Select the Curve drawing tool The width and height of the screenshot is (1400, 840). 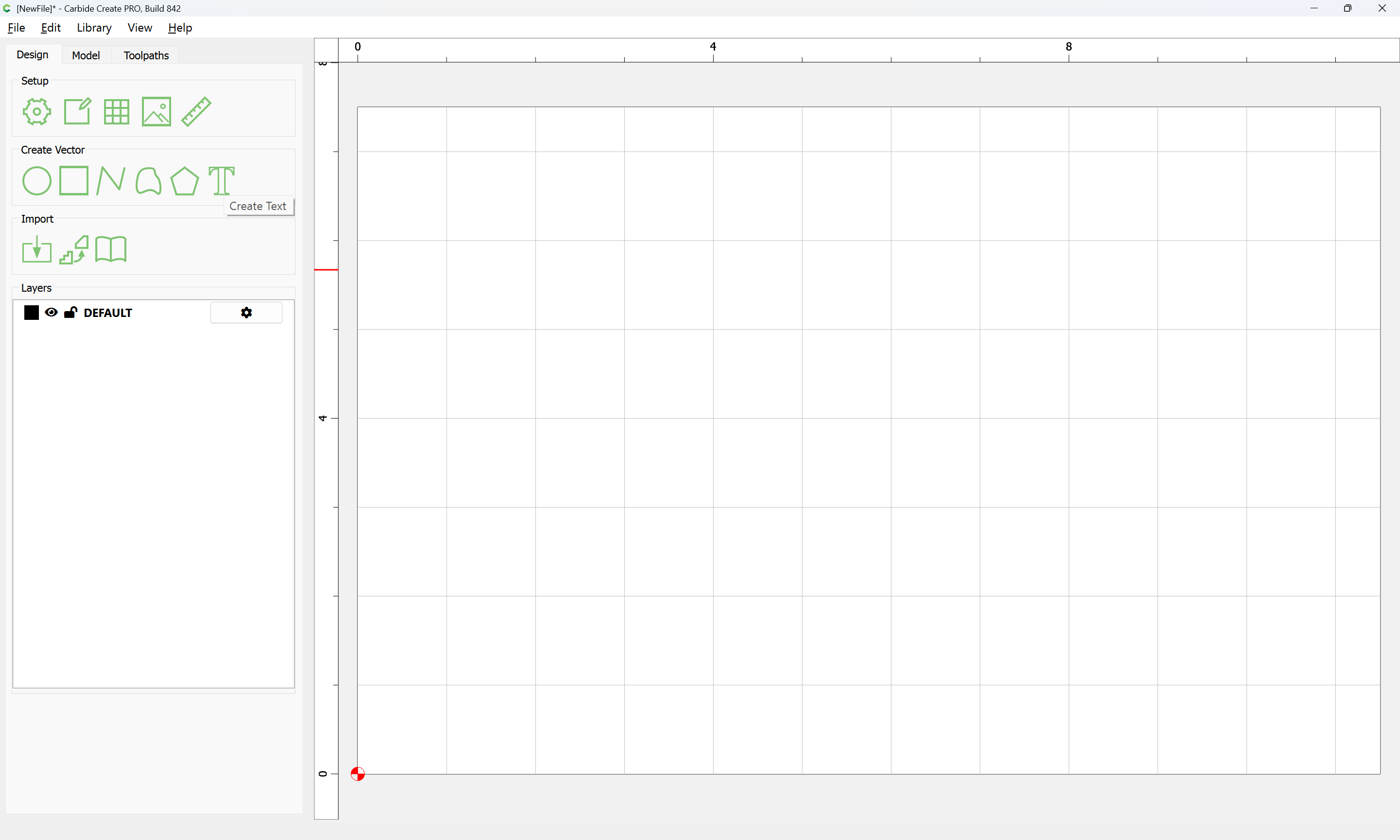pos(148,181)
